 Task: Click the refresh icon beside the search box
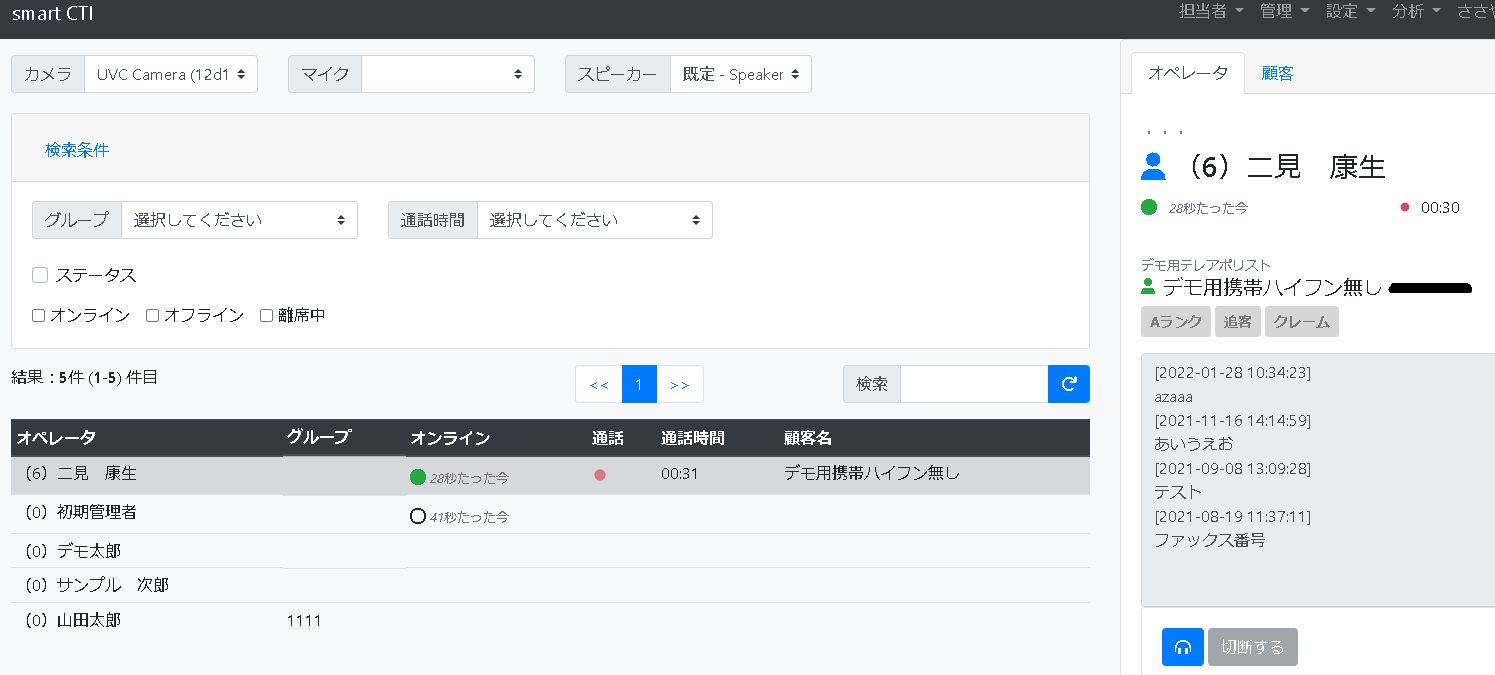1069,384
